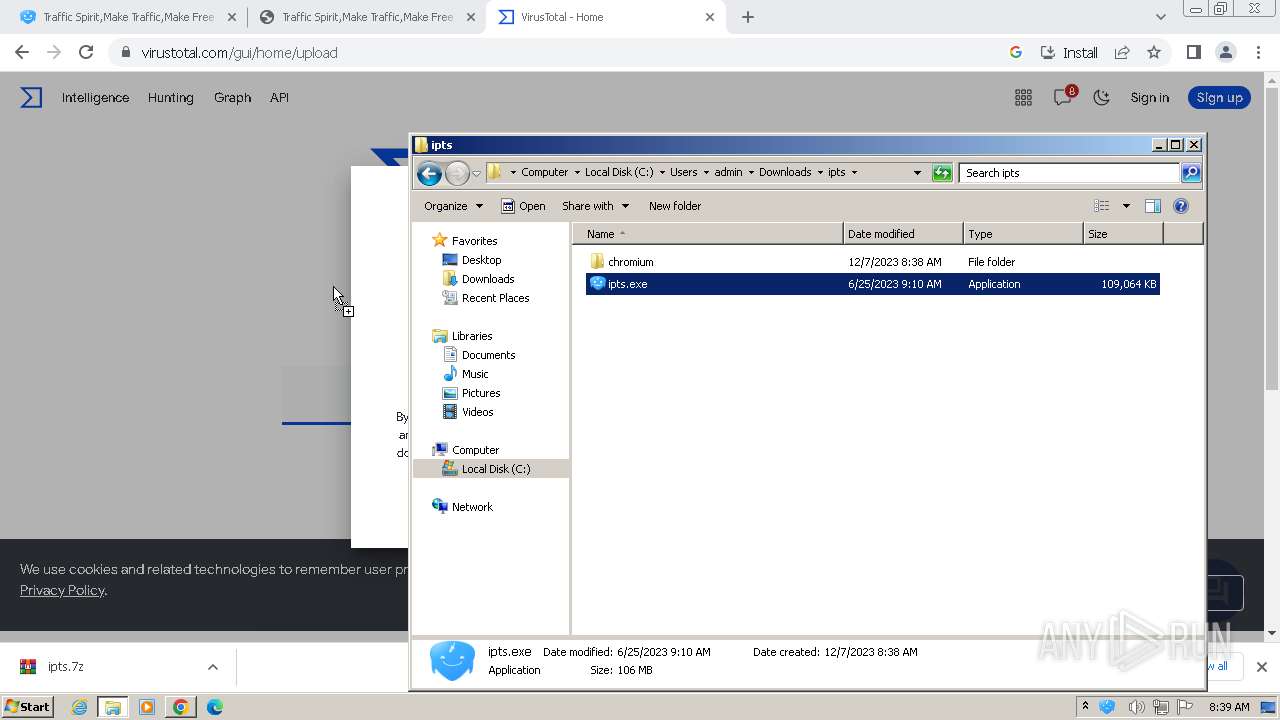1280x720 pixels.
Task: Open Microsoft Edge from taskbar
Action: (x=214, y=707)
